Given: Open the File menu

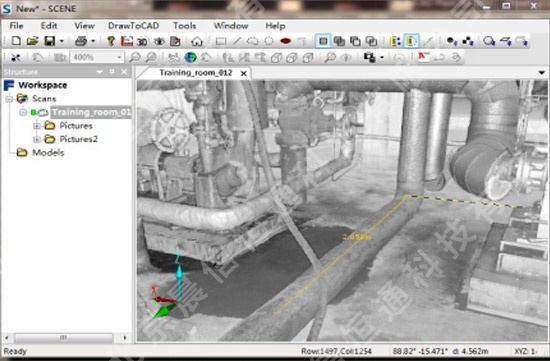Looking at the screenshot, I should [x=16, y=26].
